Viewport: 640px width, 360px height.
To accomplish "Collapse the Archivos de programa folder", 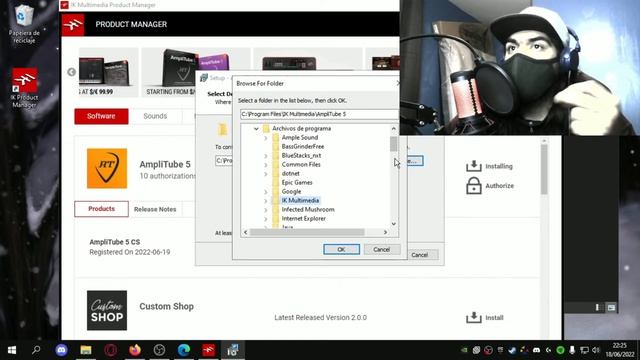I will [x=256, y=129].
